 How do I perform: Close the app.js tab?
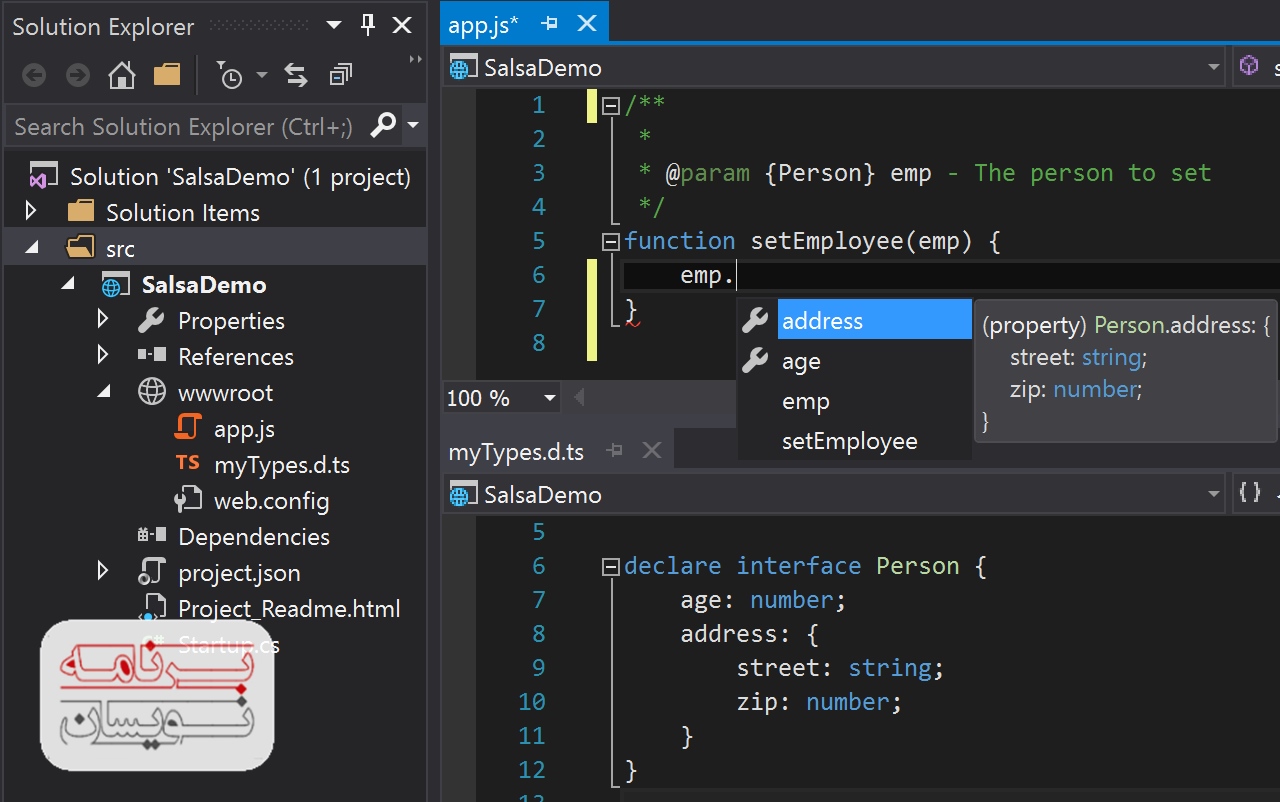(587, 23)
